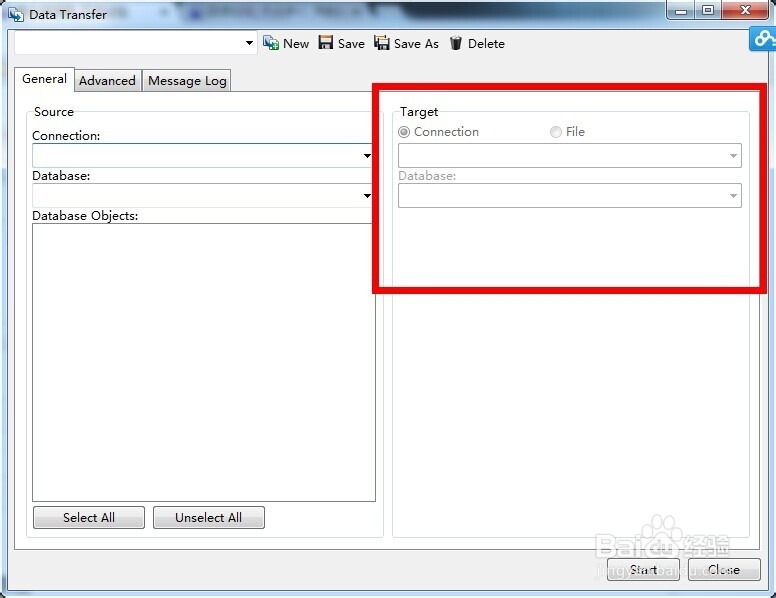The height and width of the screenshot is (598, 776).
Task: Open the Message Log tab
Action: (x=187, y=81)
